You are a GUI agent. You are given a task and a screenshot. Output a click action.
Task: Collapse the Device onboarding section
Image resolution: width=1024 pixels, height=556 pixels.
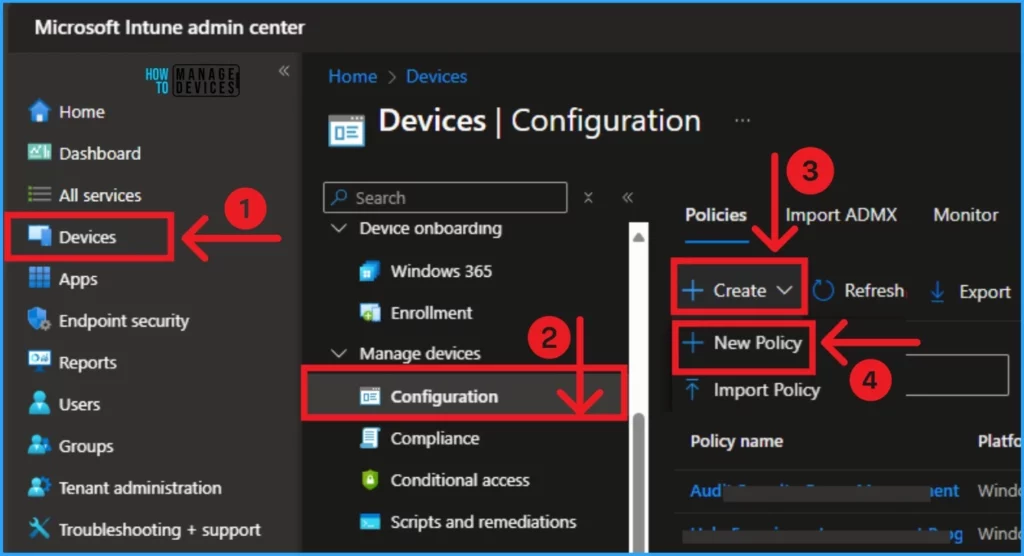(x=339, y=228)
